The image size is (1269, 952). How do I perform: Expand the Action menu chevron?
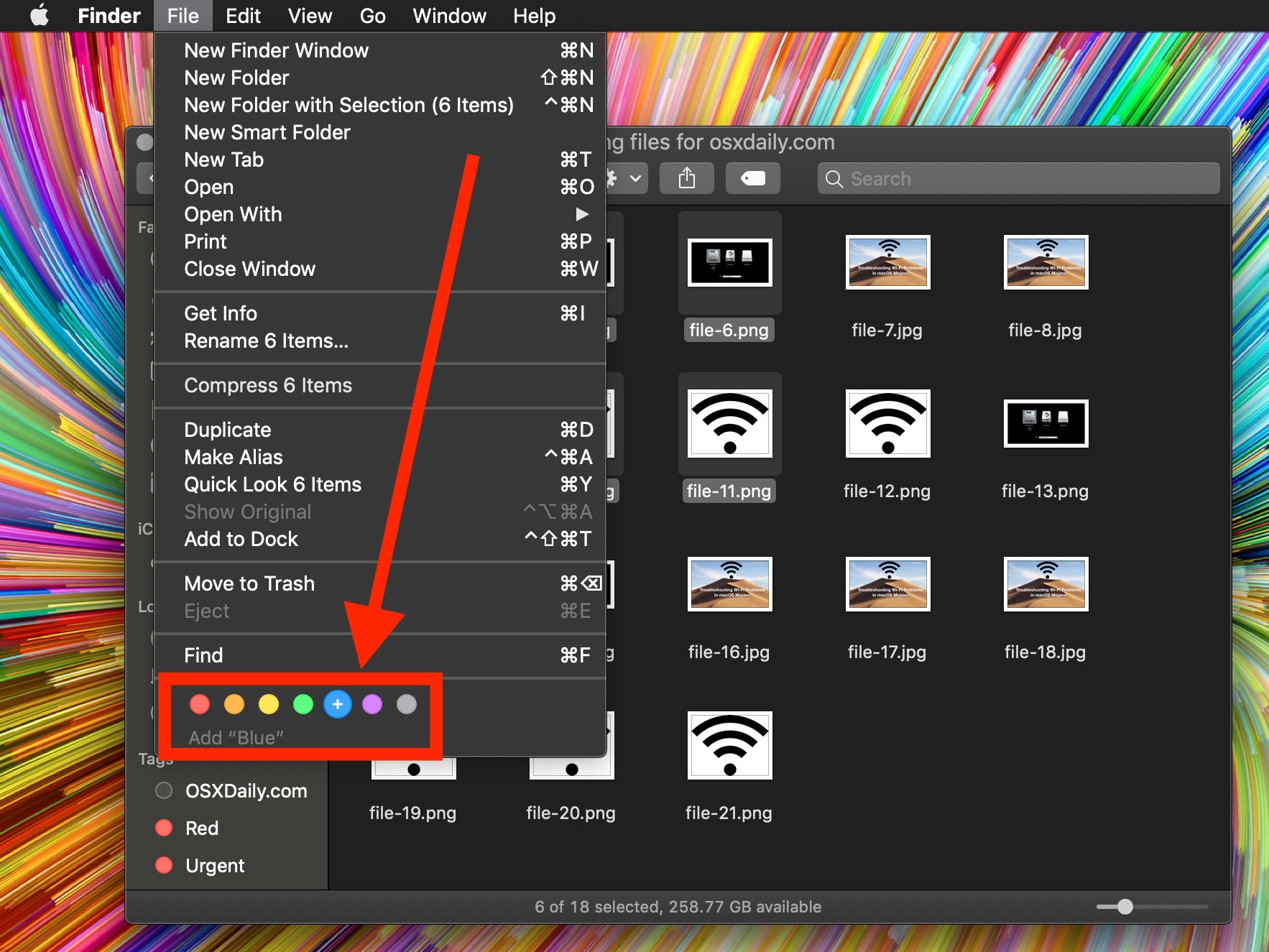point(635,178)
